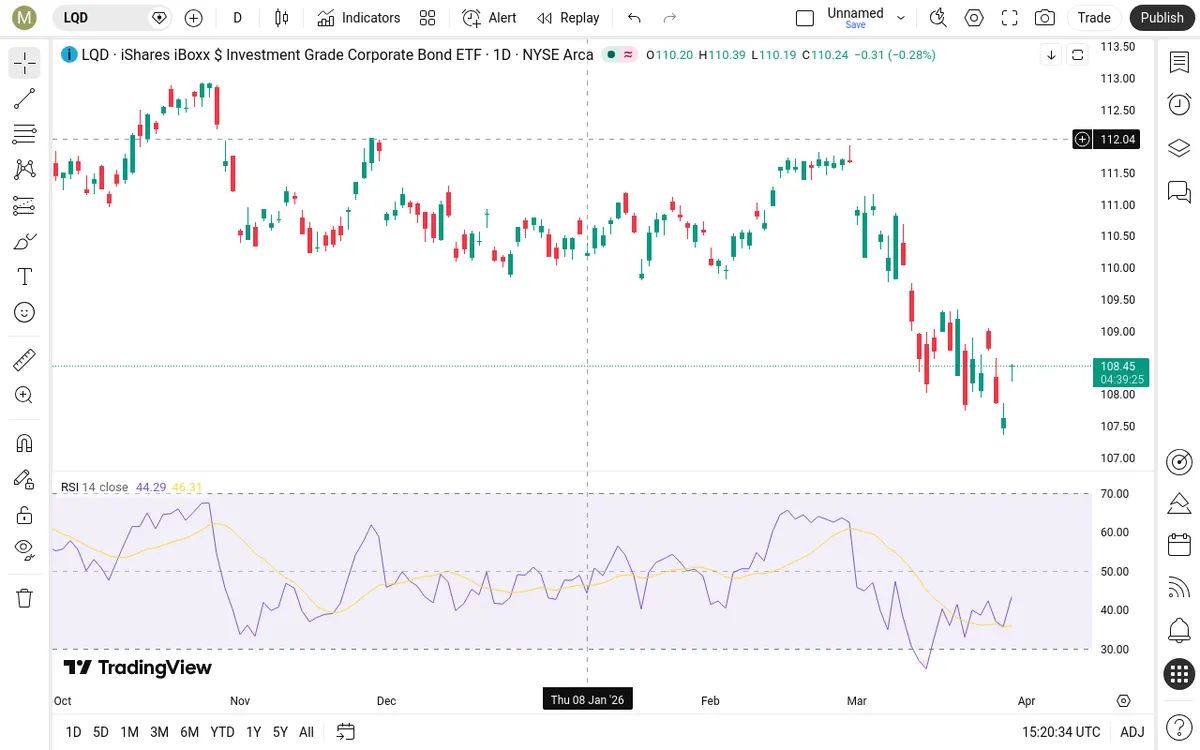Create an Alert
Image resolution: width=1200 pixels, height=750 pixels.
point(490,18)
